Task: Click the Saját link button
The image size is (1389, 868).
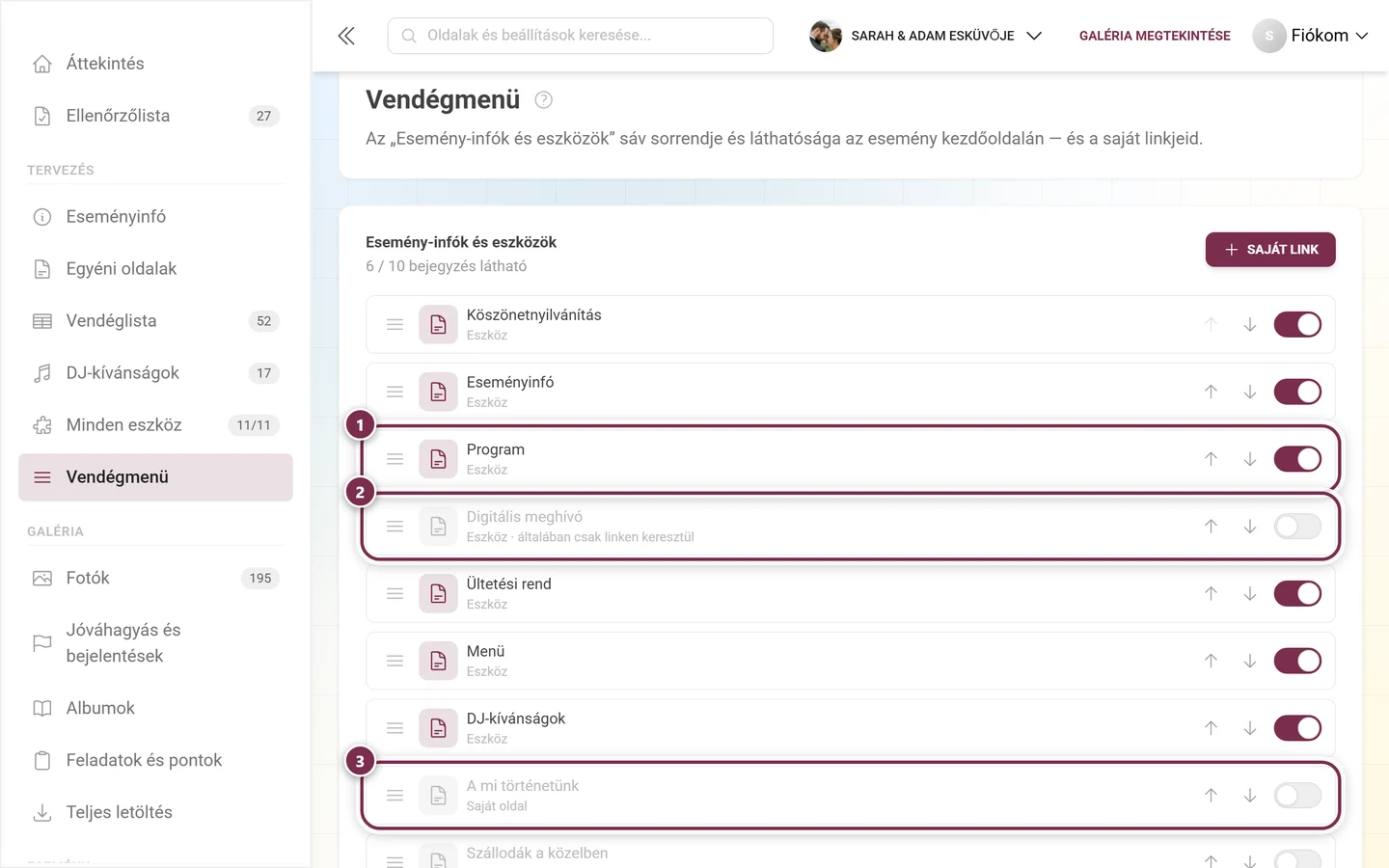Action: pos(1270,250)
